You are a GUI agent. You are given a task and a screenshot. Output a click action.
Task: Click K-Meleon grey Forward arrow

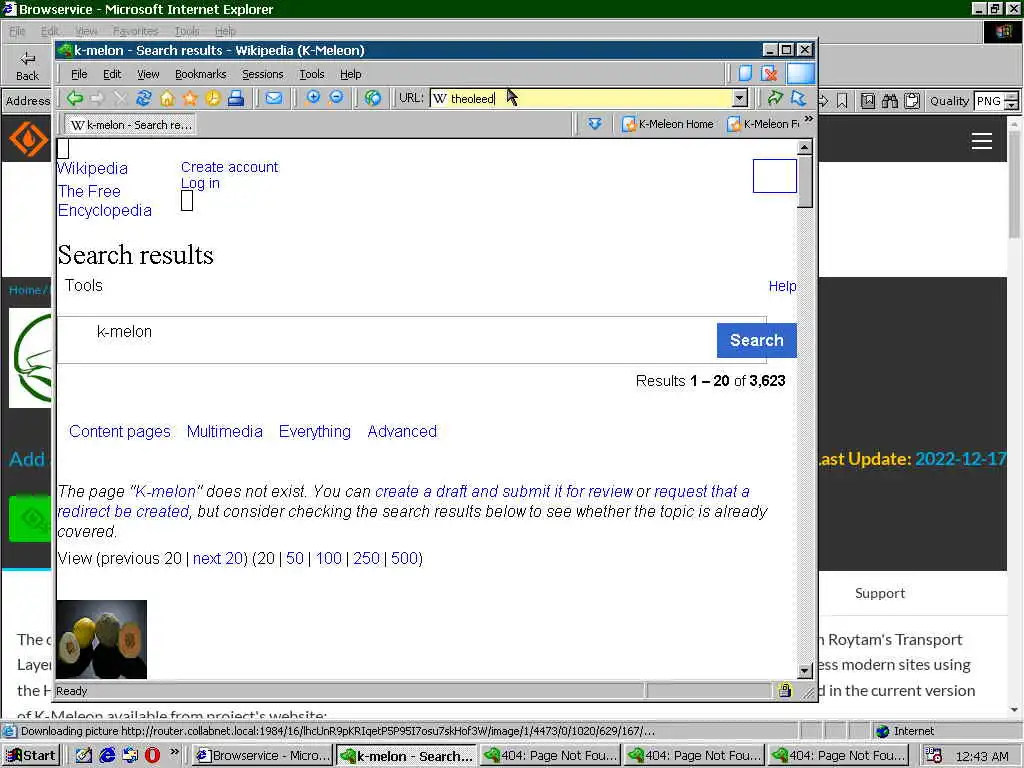[x=97, y=99]
